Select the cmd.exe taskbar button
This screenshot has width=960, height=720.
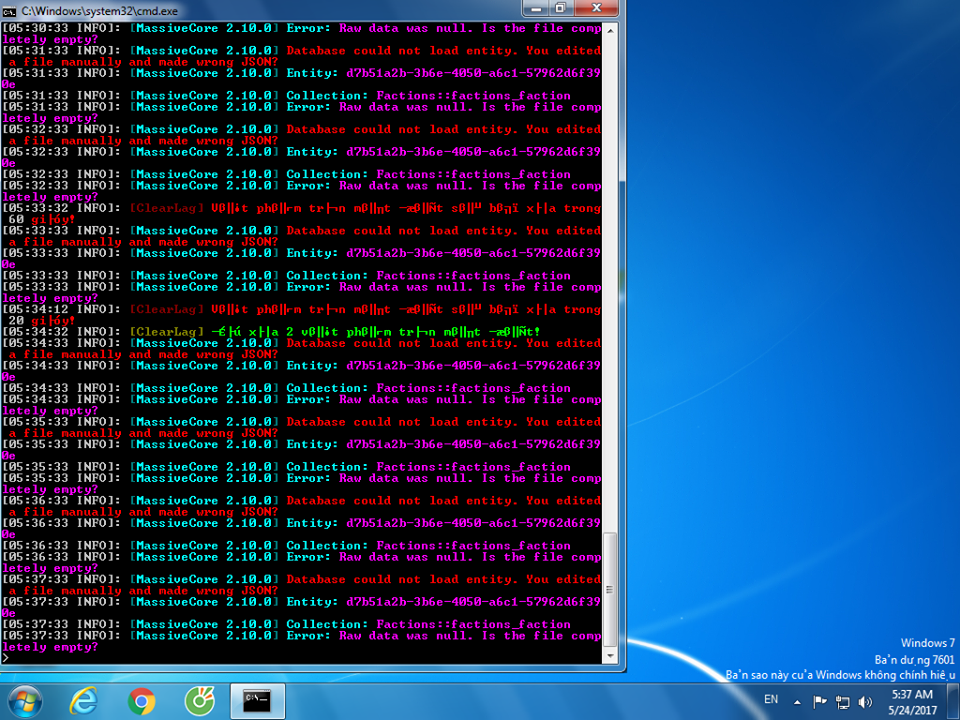point(257,702)
